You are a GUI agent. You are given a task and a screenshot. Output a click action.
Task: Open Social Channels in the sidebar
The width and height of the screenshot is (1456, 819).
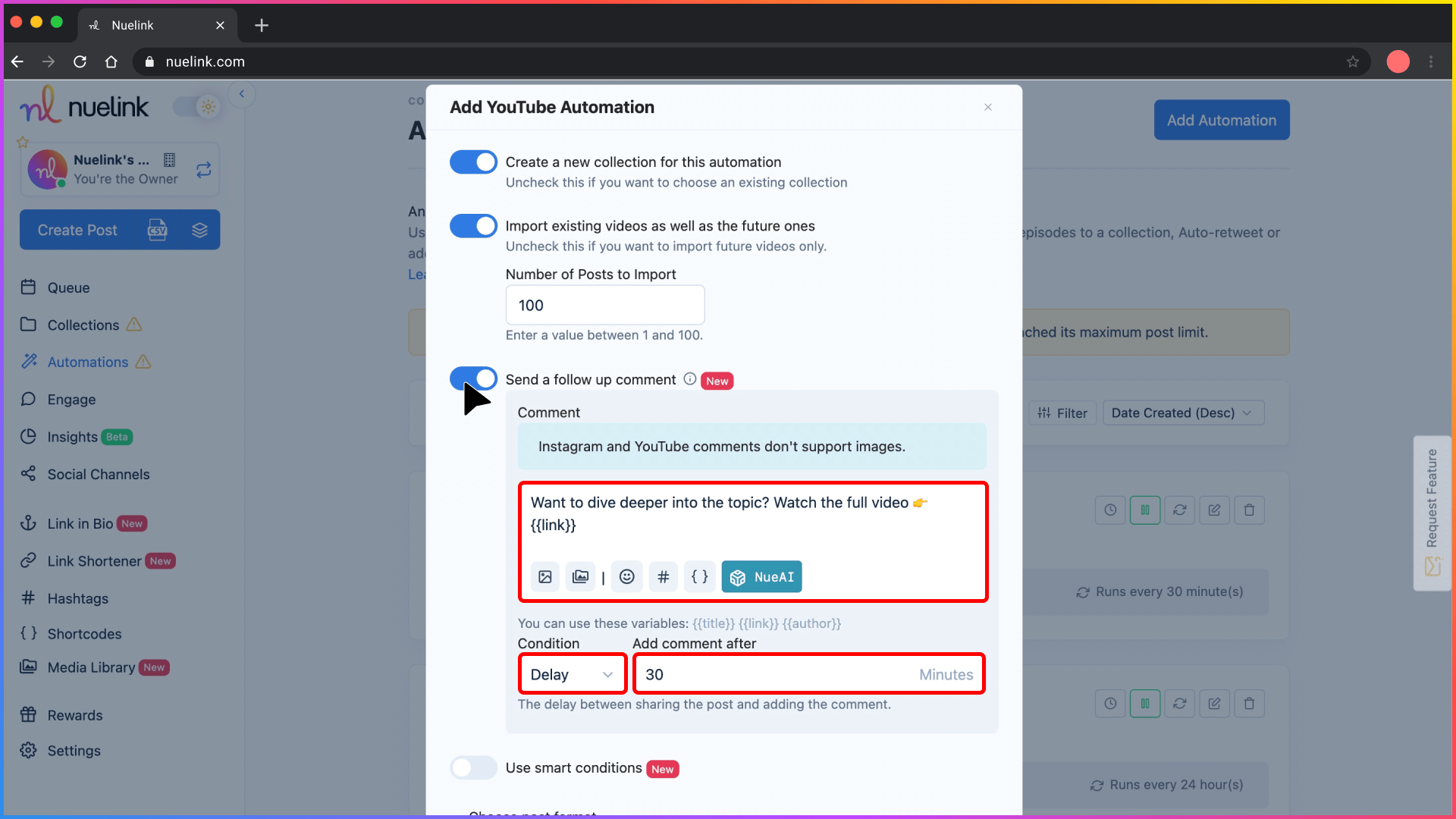coord(85,474)
